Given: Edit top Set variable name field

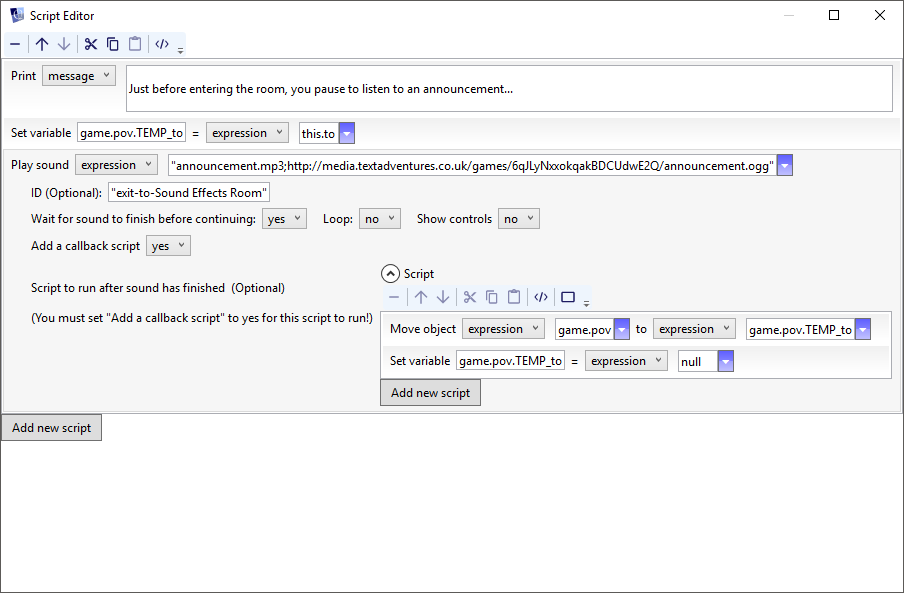Looking at the screenshot, I should pyautogui.click(x=131, y=133).
